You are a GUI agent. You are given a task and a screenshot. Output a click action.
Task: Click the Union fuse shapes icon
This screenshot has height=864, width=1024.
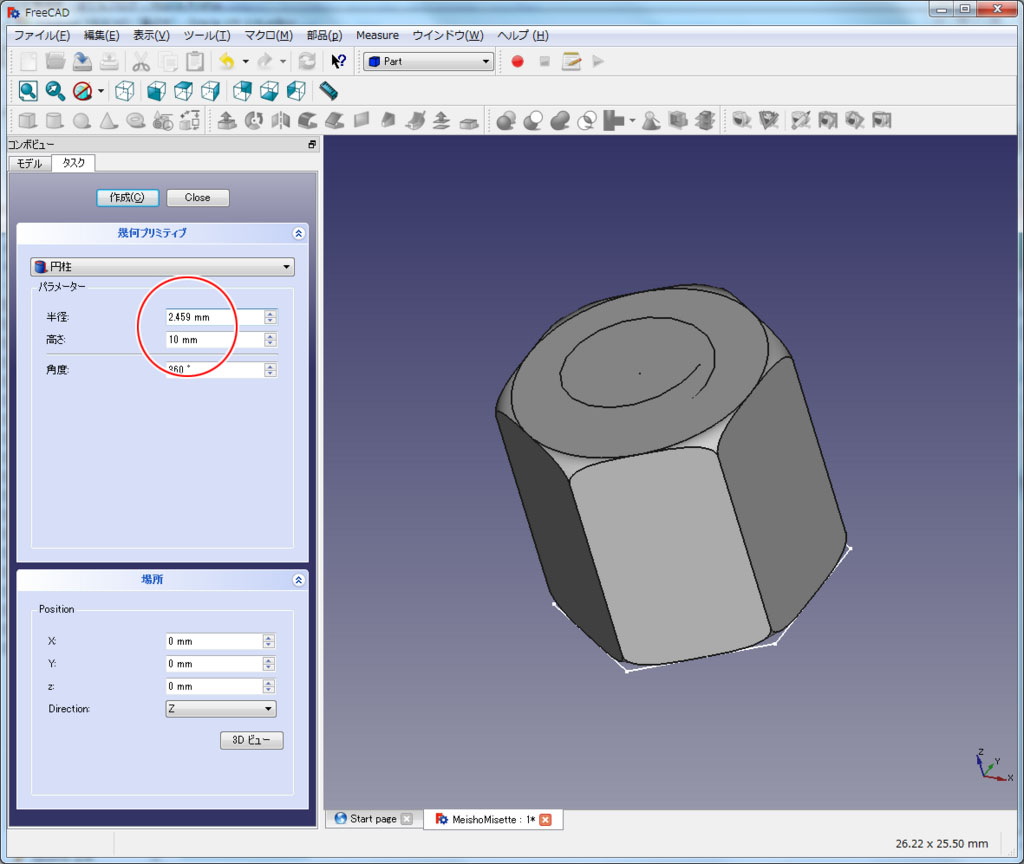tap(560, 120)
